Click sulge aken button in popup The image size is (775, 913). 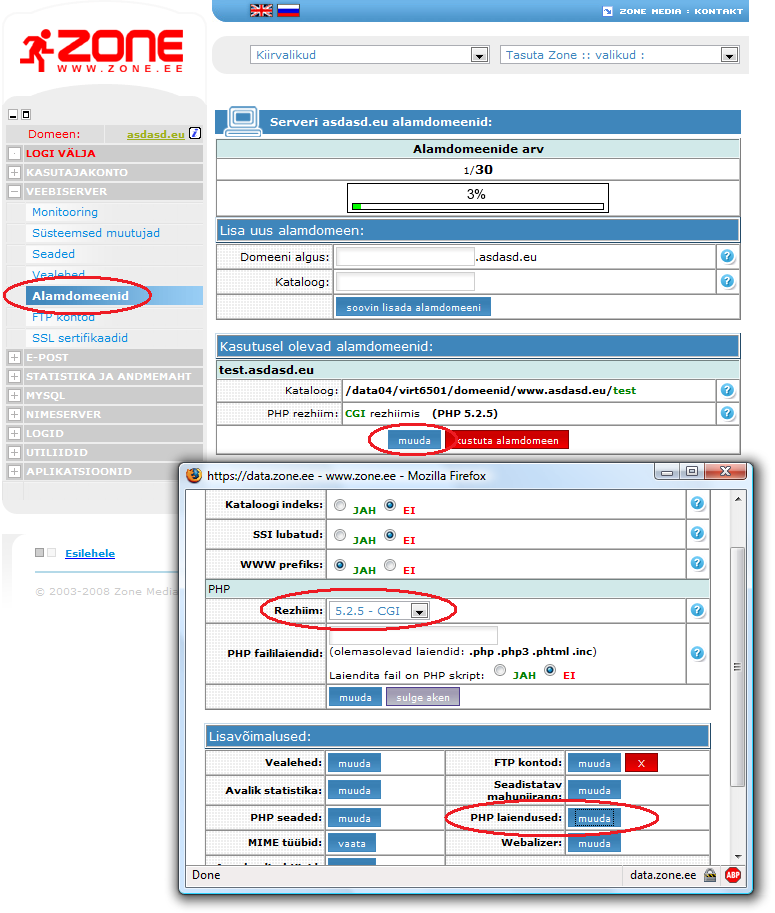click(423, 697)
